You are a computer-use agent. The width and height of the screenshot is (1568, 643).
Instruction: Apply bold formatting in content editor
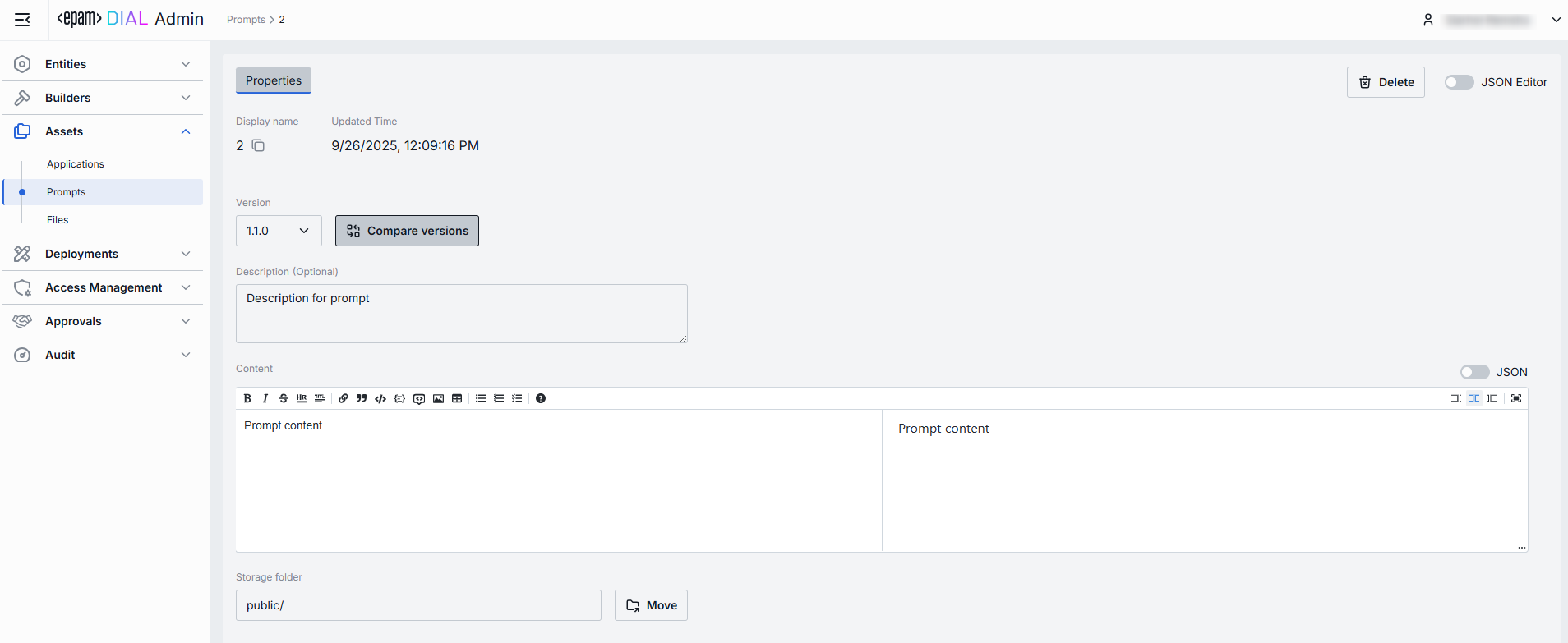247,398
